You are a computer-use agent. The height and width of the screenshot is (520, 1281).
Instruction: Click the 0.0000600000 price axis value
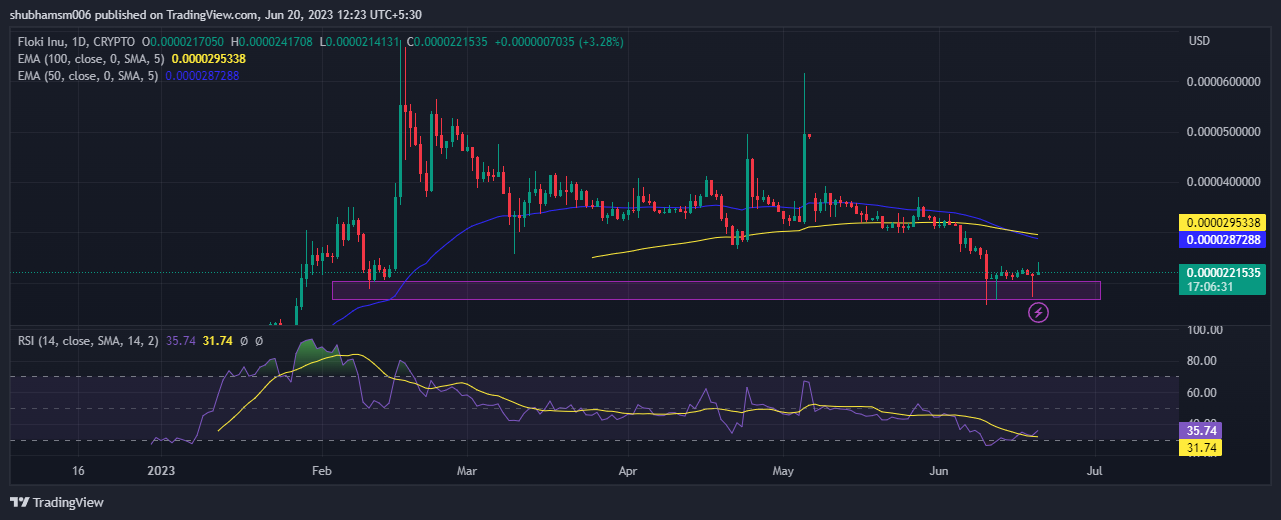click(x=1223, y=82)
